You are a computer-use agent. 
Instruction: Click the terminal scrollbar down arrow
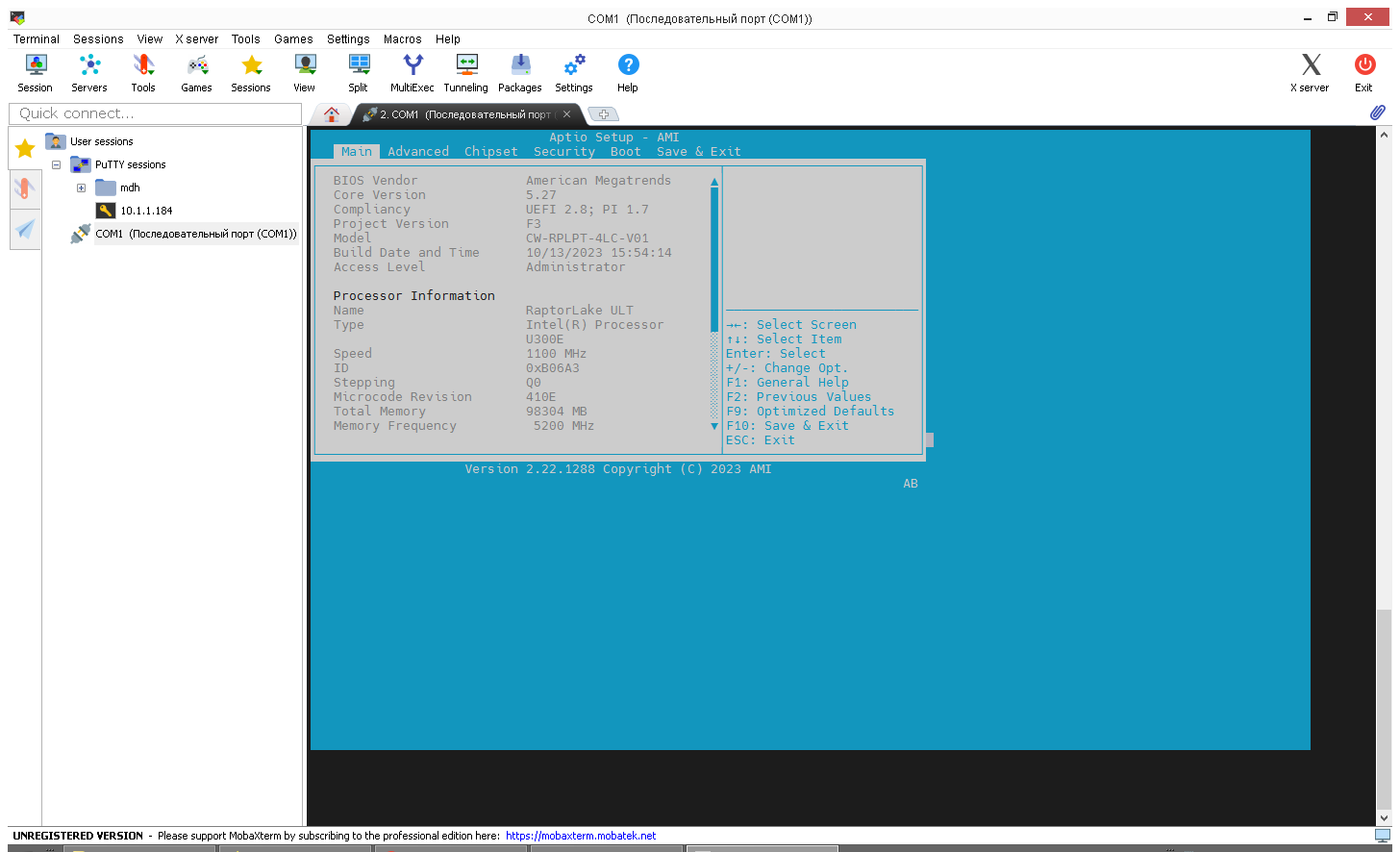point(1384,818)
